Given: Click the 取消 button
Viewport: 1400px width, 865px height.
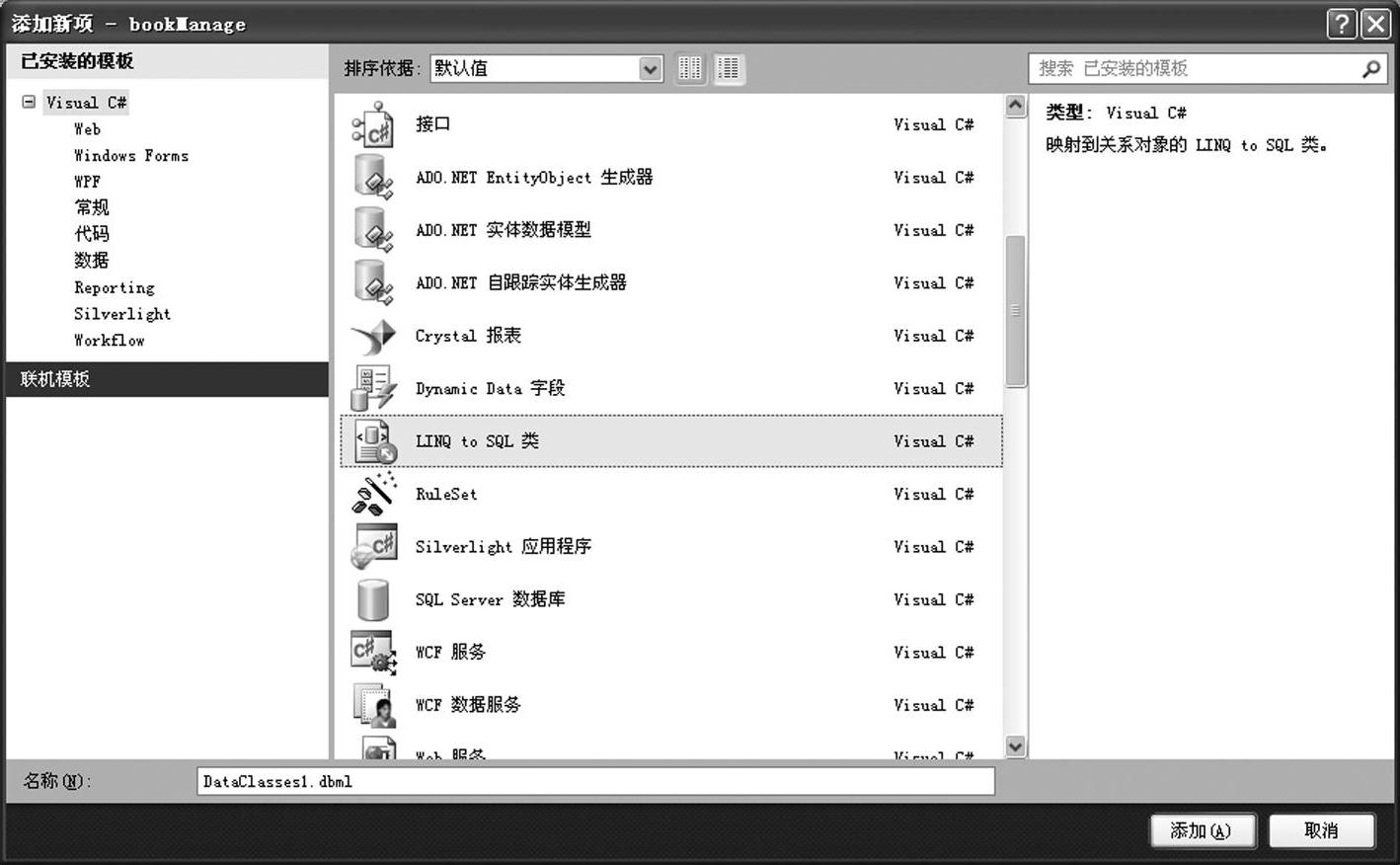Looking at the screenshot, I should [x=1321, y=831].
